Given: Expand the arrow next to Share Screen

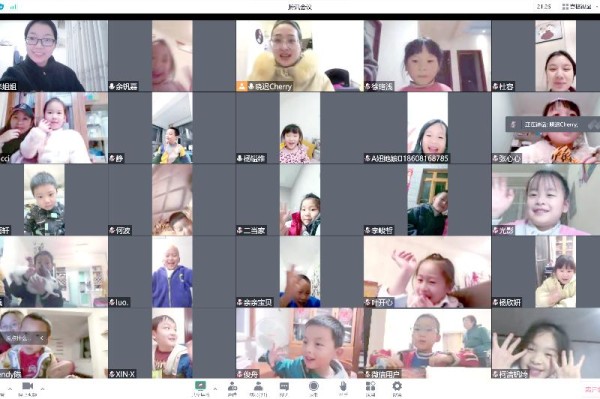Looking at the screenshot, I should 215,389.
